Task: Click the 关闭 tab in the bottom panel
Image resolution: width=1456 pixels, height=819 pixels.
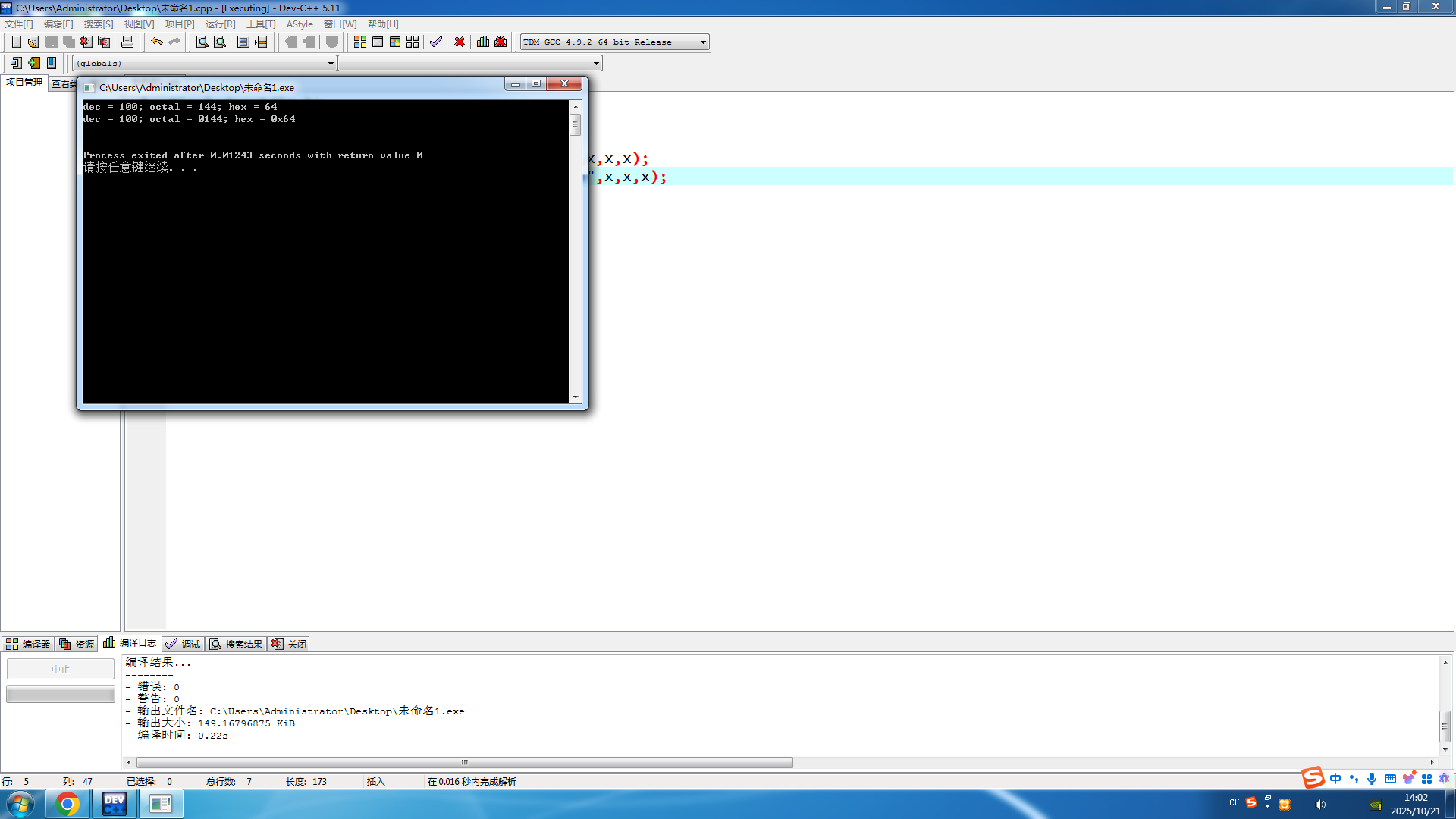Action: [290, 644]
